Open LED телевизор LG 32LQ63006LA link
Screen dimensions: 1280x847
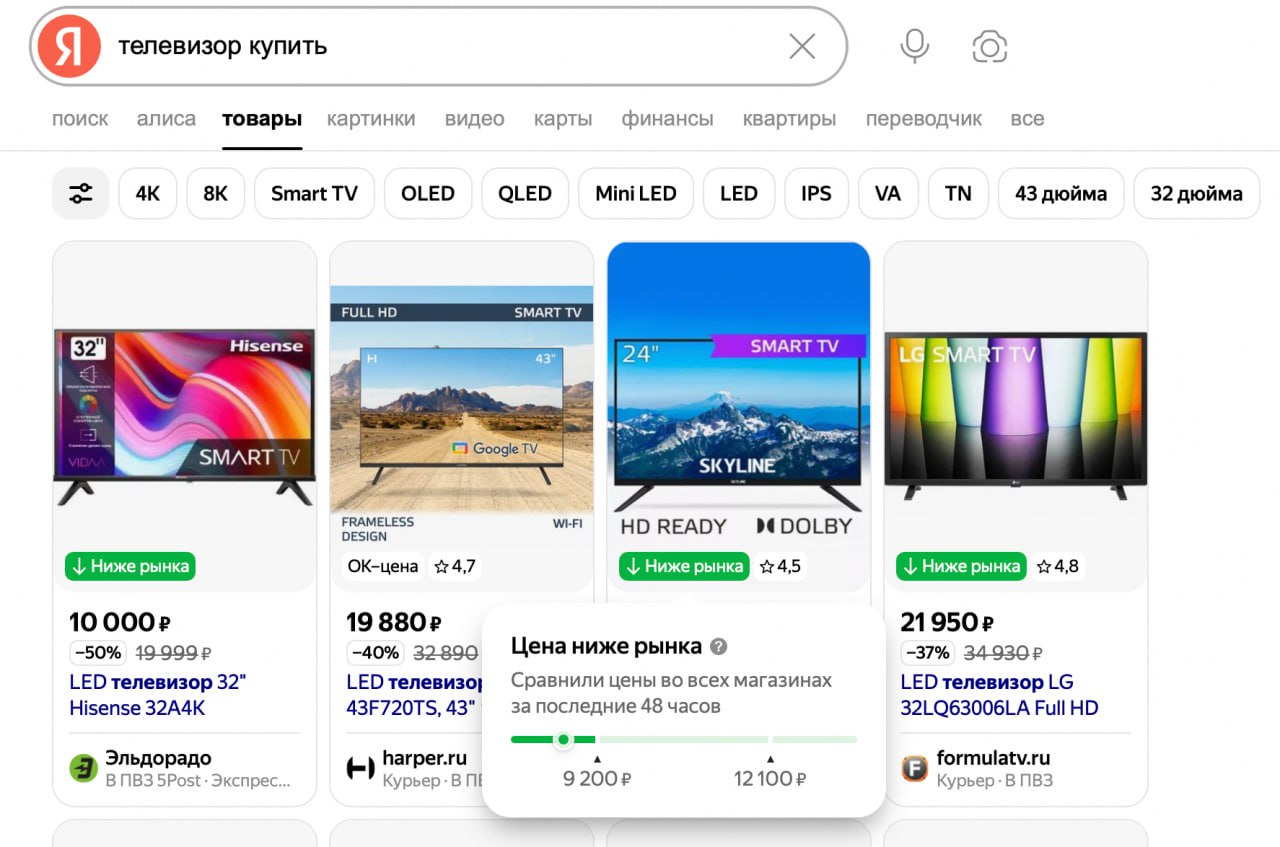tap(998, 695)
